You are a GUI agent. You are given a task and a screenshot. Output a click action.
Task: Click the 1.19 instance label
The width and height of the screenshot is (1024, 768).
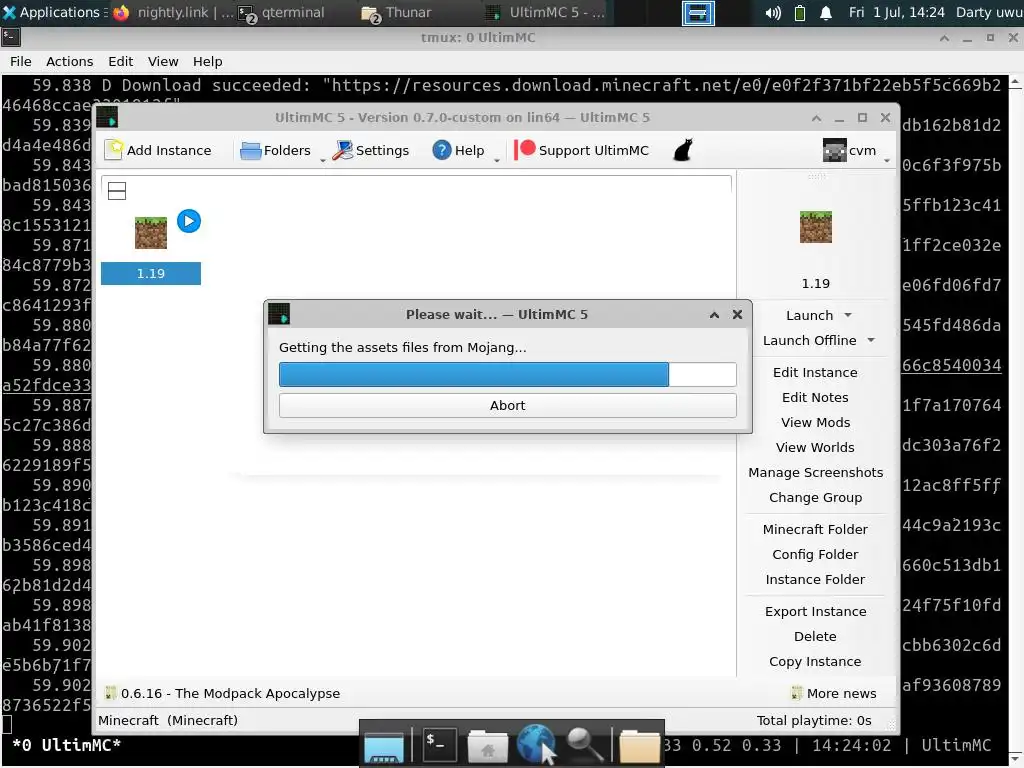(x=151, y=274)
